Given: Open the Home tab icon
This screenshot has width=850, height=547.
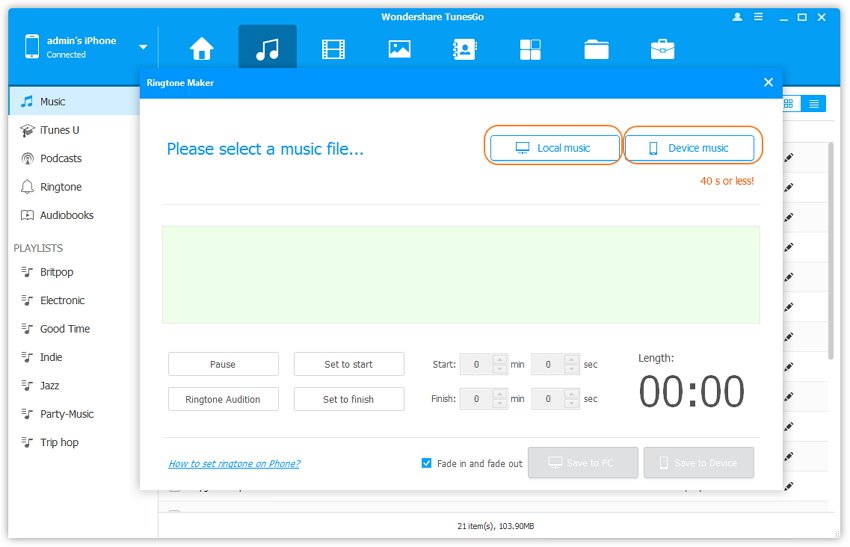Looking at the screenshot, I should point(202,49).
